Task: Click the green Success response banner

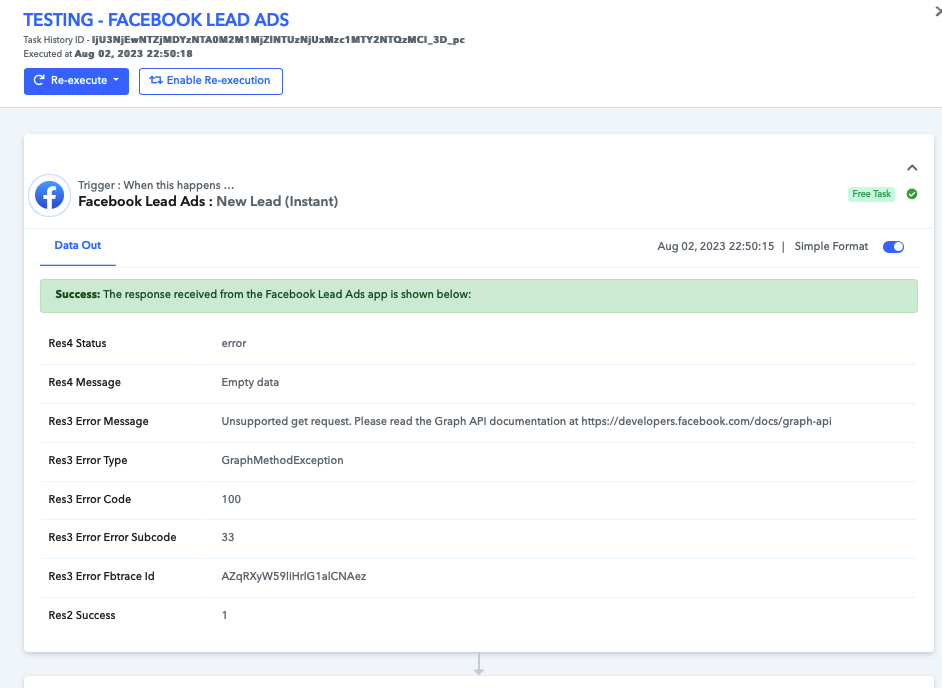Action: (479, 296)
